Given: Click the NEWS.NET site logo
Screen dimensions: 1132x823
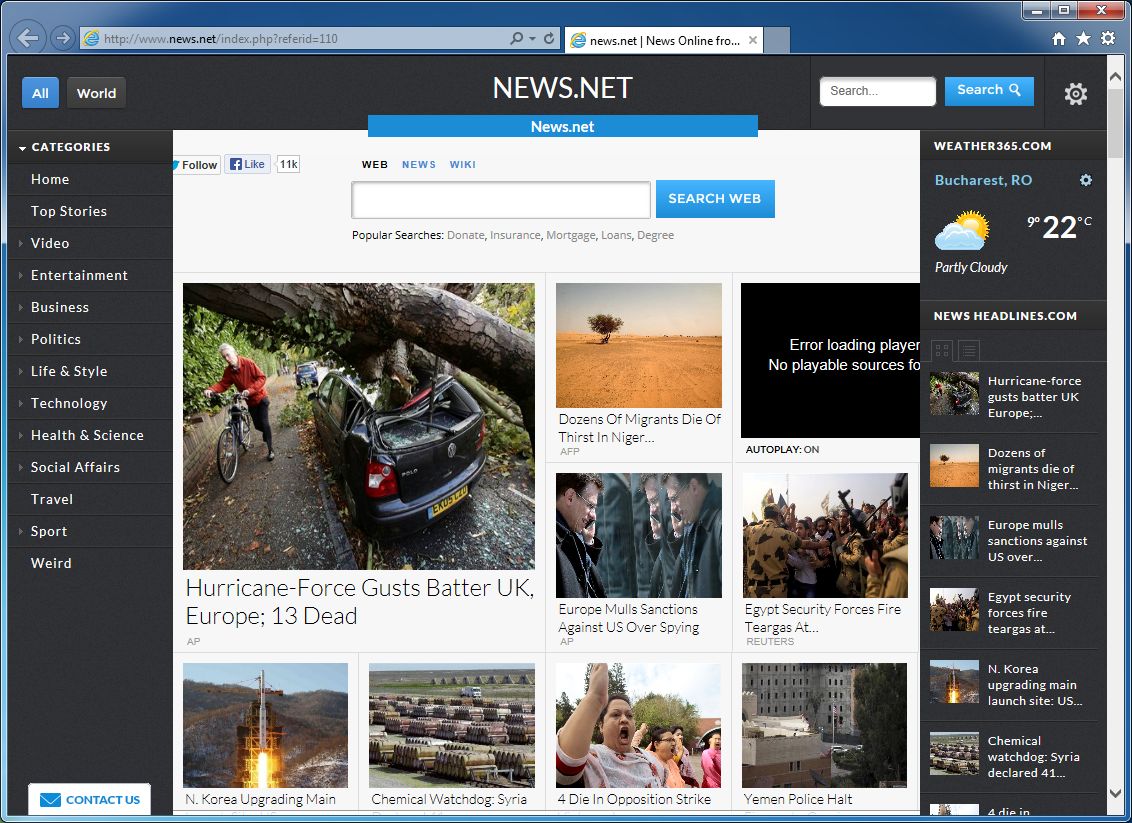Looking at the screenshot, I should (x=562, y=88).
